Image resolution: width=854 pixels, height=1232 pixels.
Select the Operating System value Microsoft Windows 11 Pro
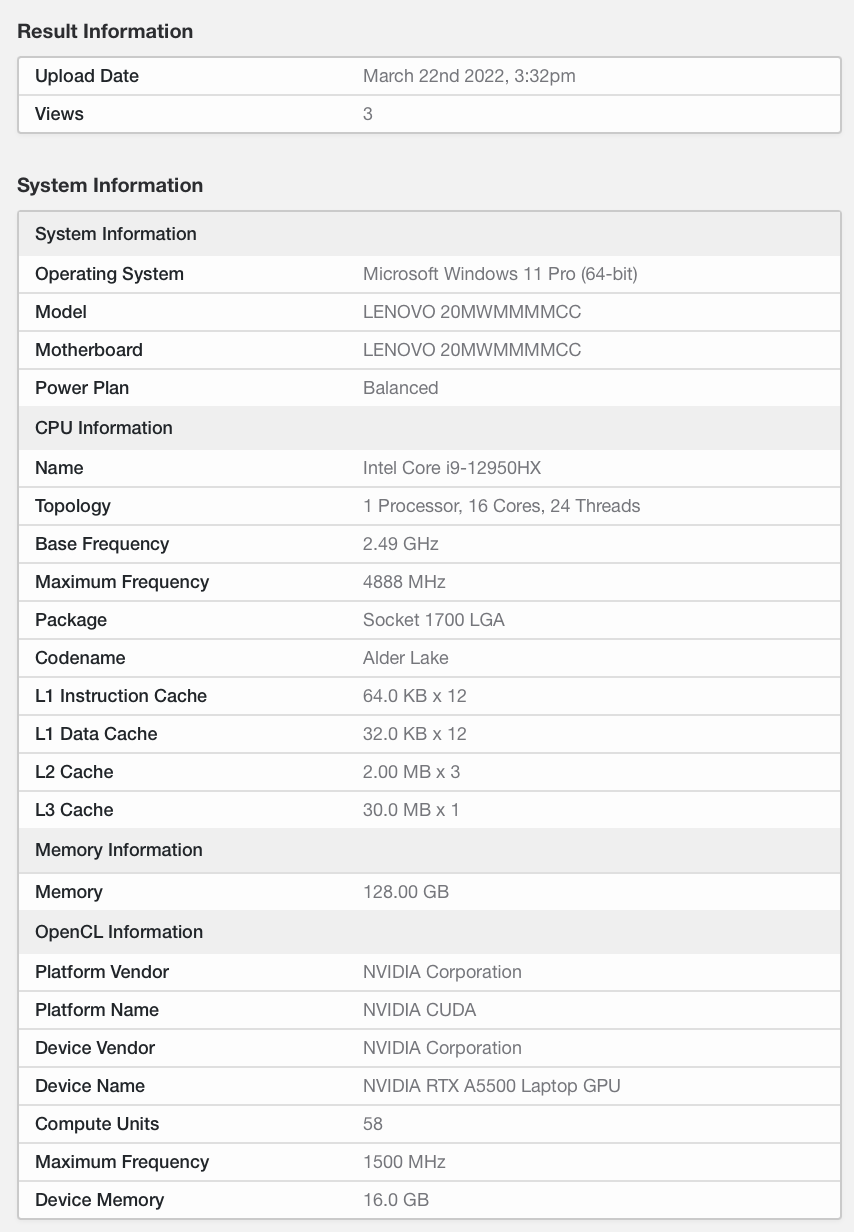click(500, 274)
